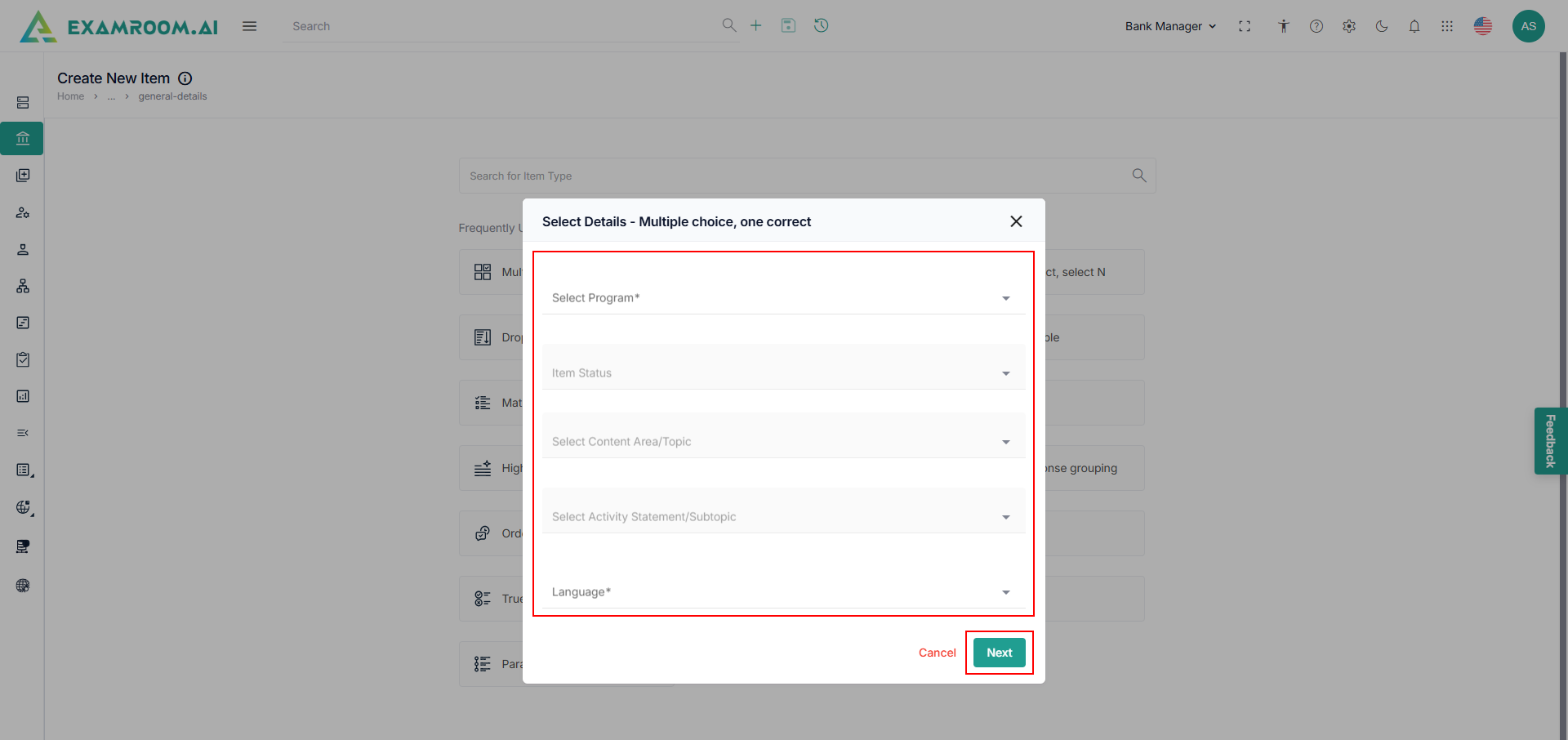Open the apps grid icon
1568x740 pixels.
click(1447, 26)
